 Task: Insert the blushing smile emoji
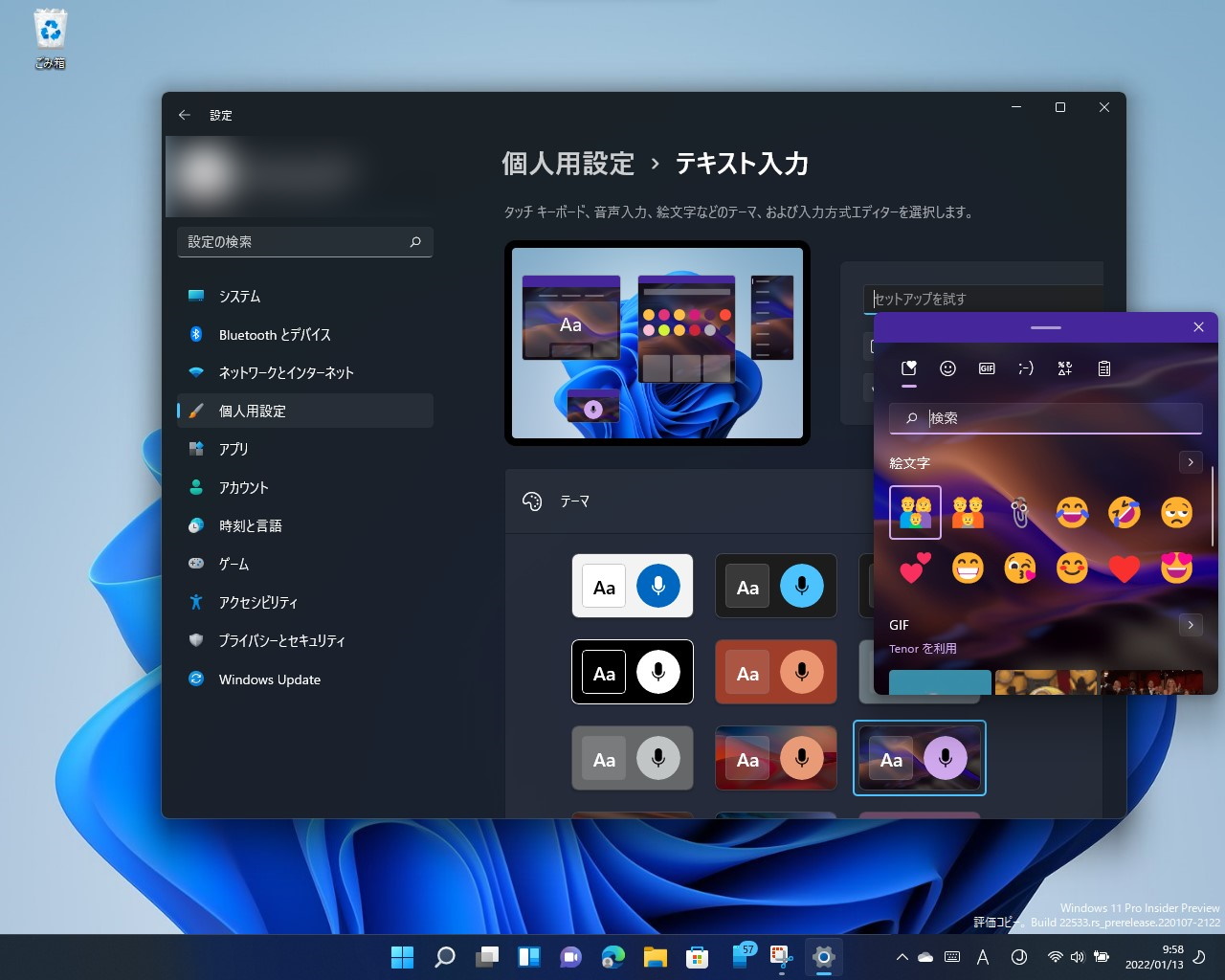tap(1072, 568)
